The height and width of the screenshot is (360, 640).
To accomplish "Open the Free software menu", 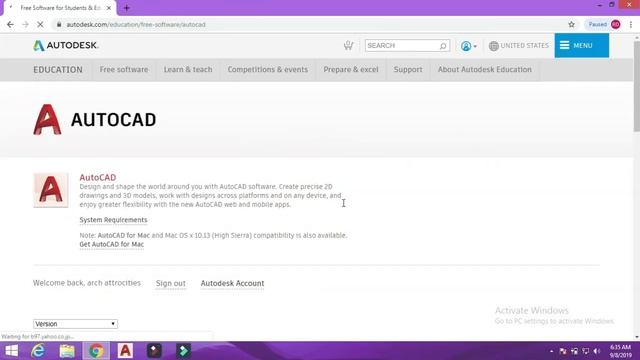I will tap(124, 69).
